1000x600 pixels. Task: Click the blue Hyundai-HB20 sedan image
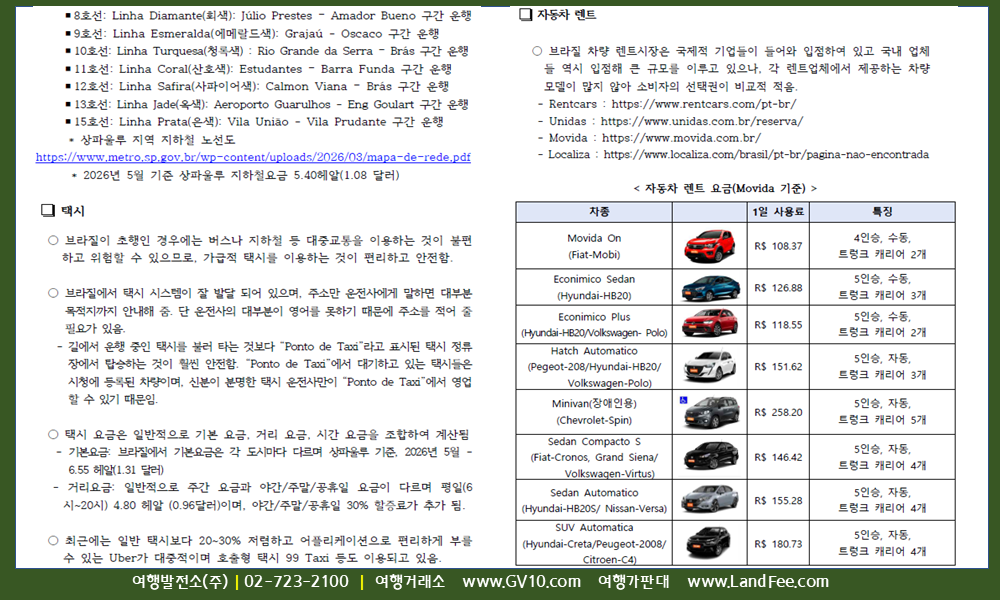tap(709, 288)
